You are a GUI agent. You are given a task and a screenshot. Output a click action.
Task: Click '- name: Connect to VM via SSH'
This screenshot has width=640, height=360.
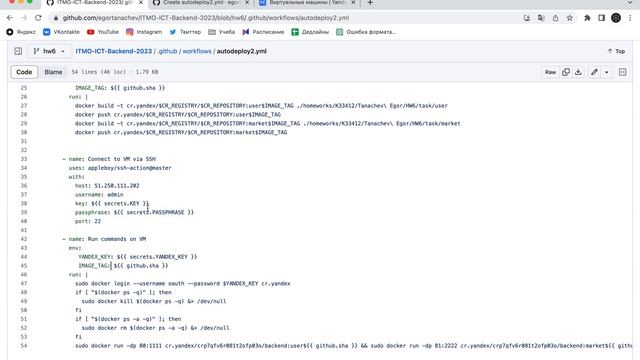109,159
